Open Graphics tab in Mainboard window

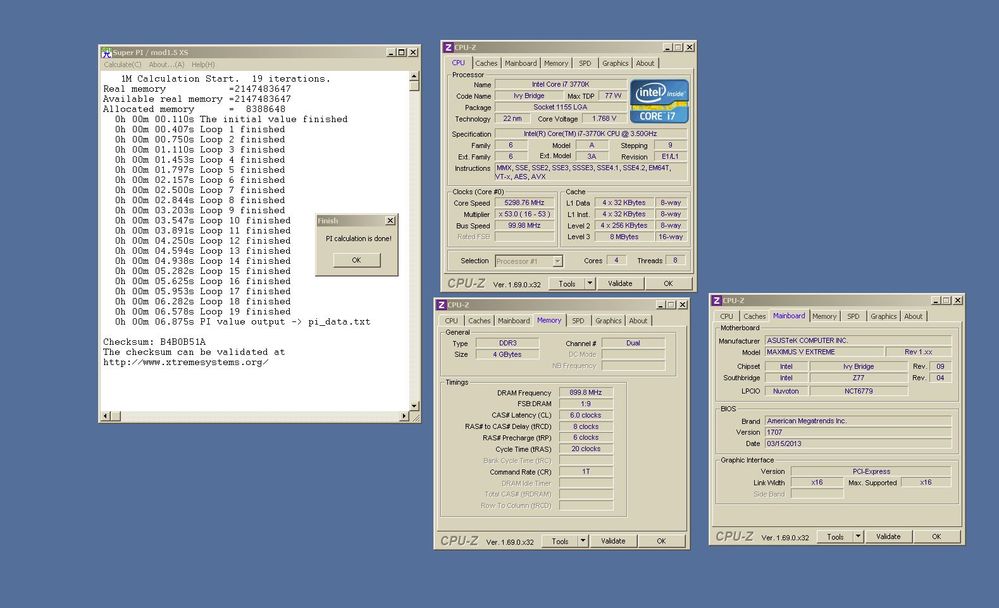pos(883,316)
